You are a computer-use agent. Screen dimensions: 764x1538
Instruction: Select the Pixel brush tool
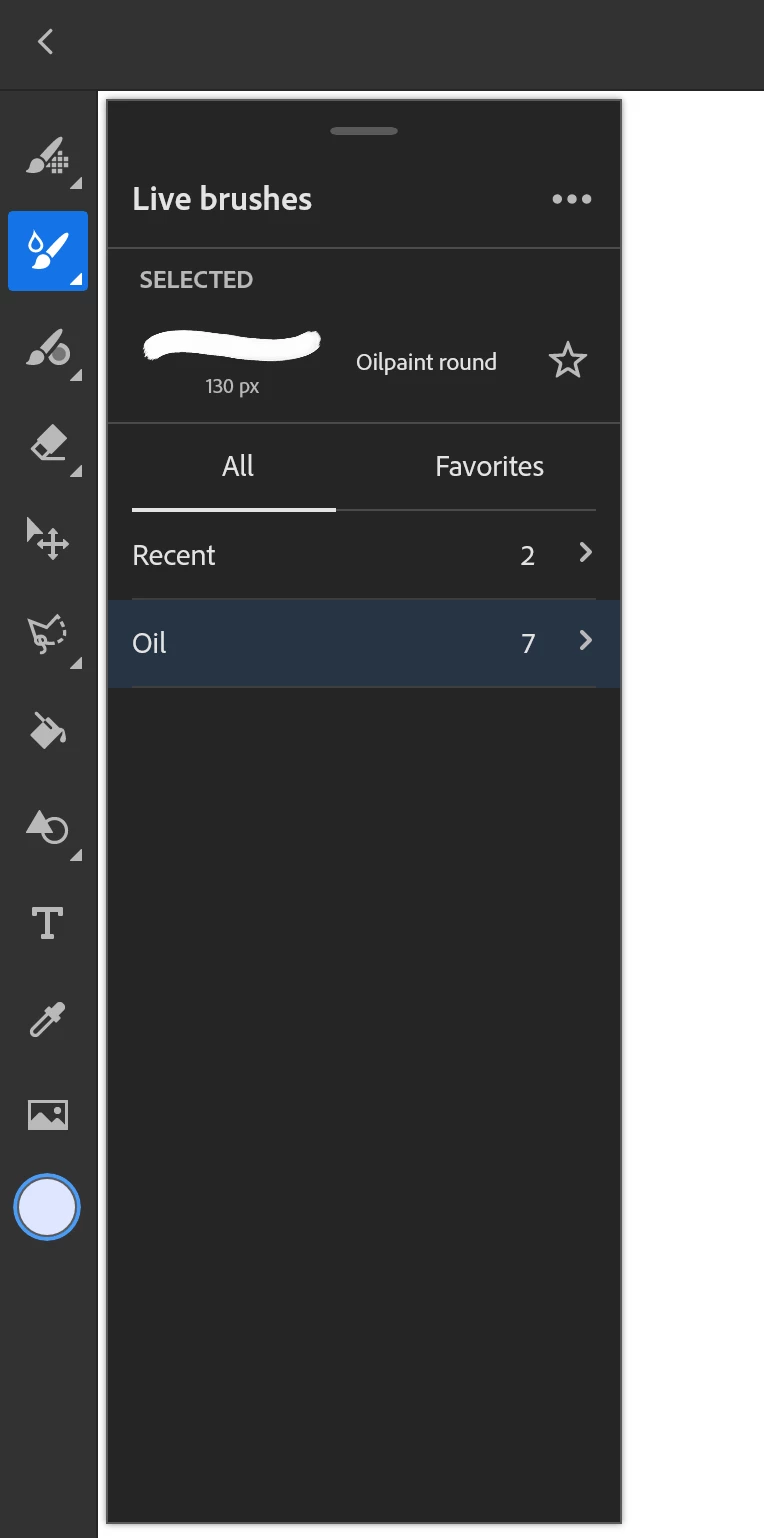[x=48, y=156]
